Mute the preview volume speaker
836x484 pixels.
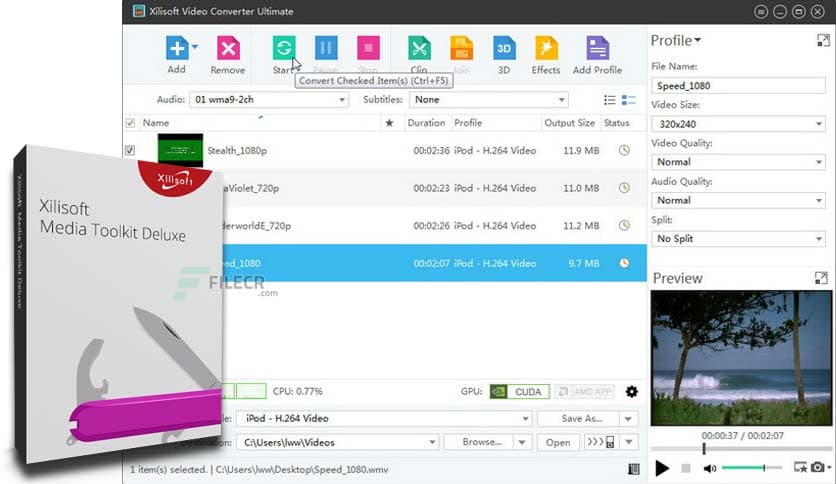coord(710,469)
